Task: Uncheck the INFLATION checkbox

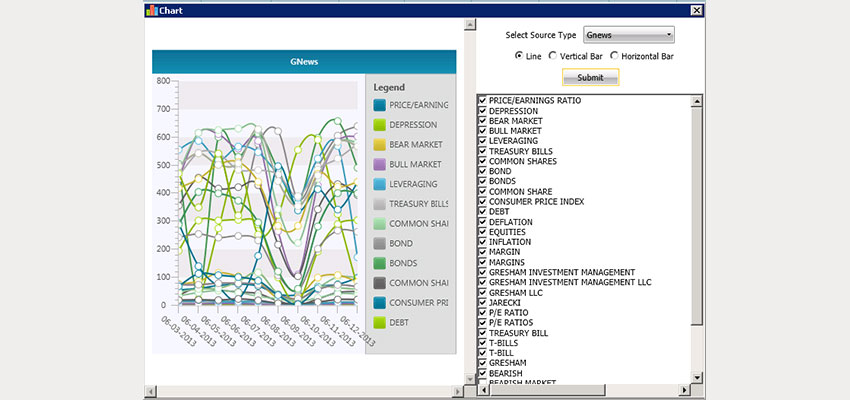Action: pyautogui.click(x=482, y=242)
